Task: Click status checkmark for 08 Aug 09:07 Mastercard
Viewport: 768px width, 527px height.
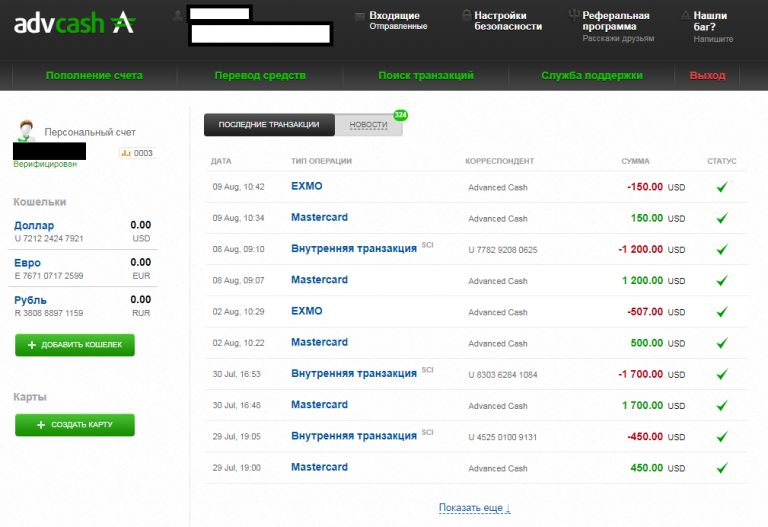Action: click(722, 281)
